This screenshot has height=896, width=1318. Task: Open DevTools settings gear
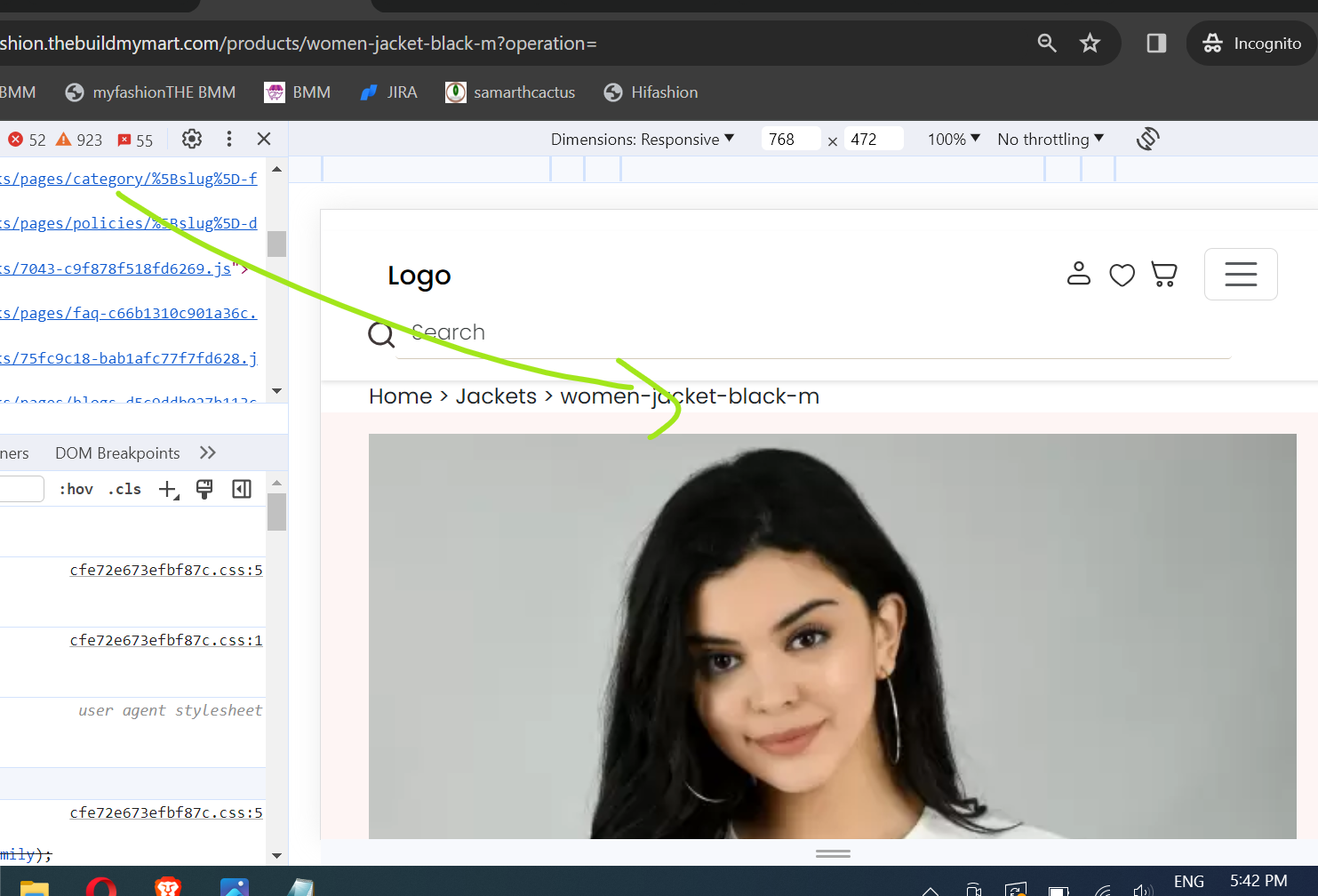point(192,139)
